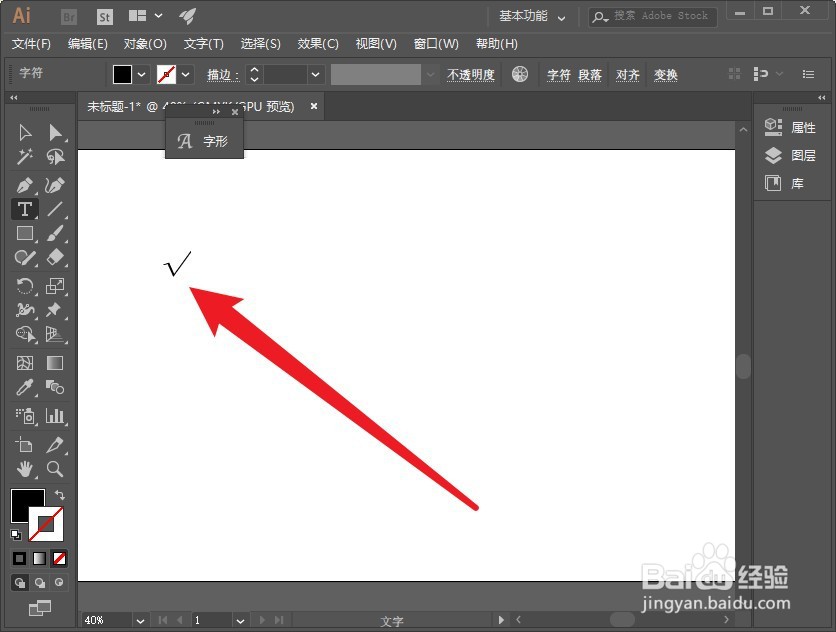Select the Direct Selection tool
836x632 pixels.
(55, 132)
